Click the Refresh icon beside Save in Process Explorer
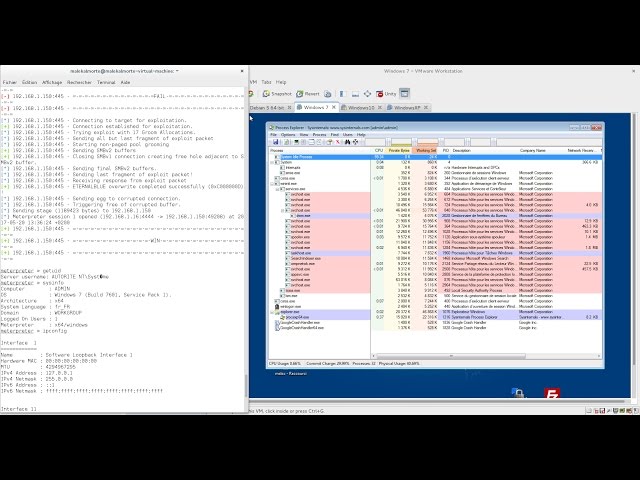 (287, 142)
